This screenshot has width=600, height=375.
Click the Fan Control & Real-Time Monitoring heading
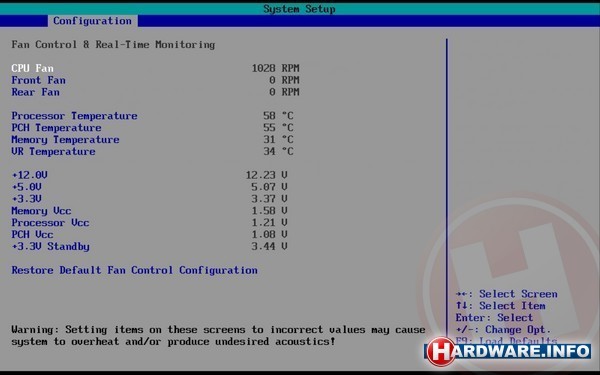coord(113,44)
